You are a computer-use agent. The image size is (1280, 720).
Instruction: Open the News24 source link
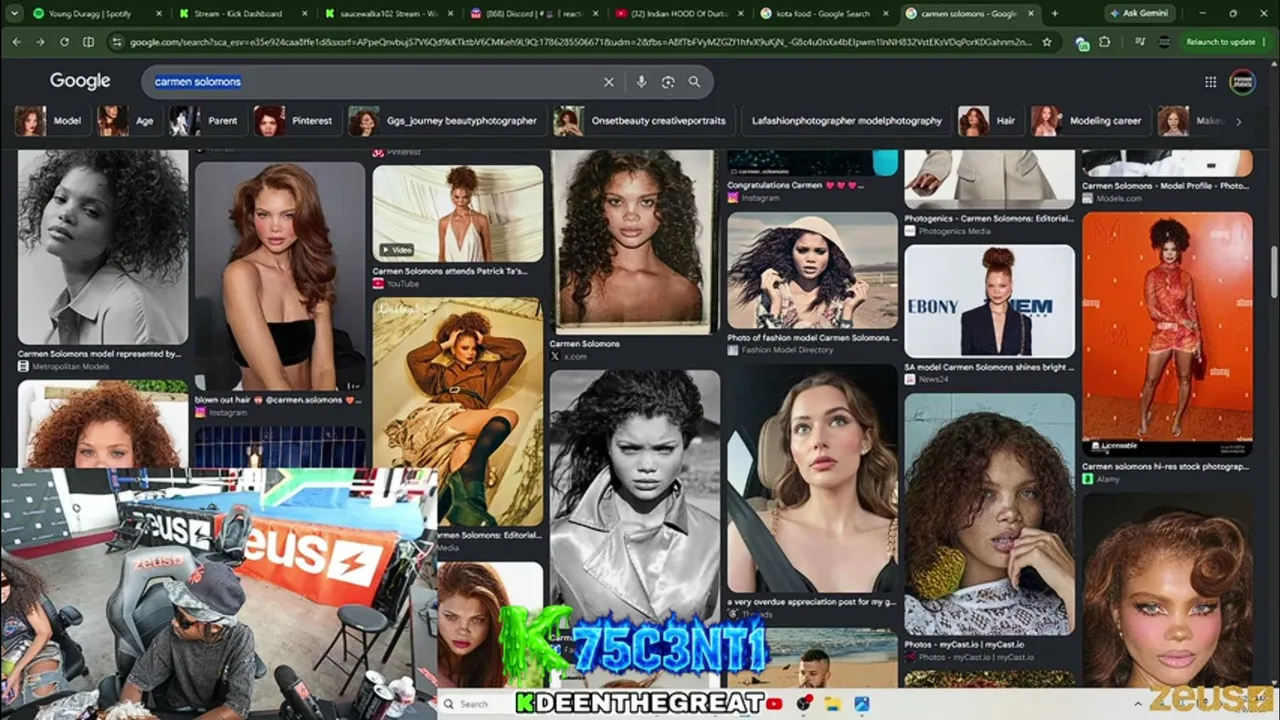926,379
